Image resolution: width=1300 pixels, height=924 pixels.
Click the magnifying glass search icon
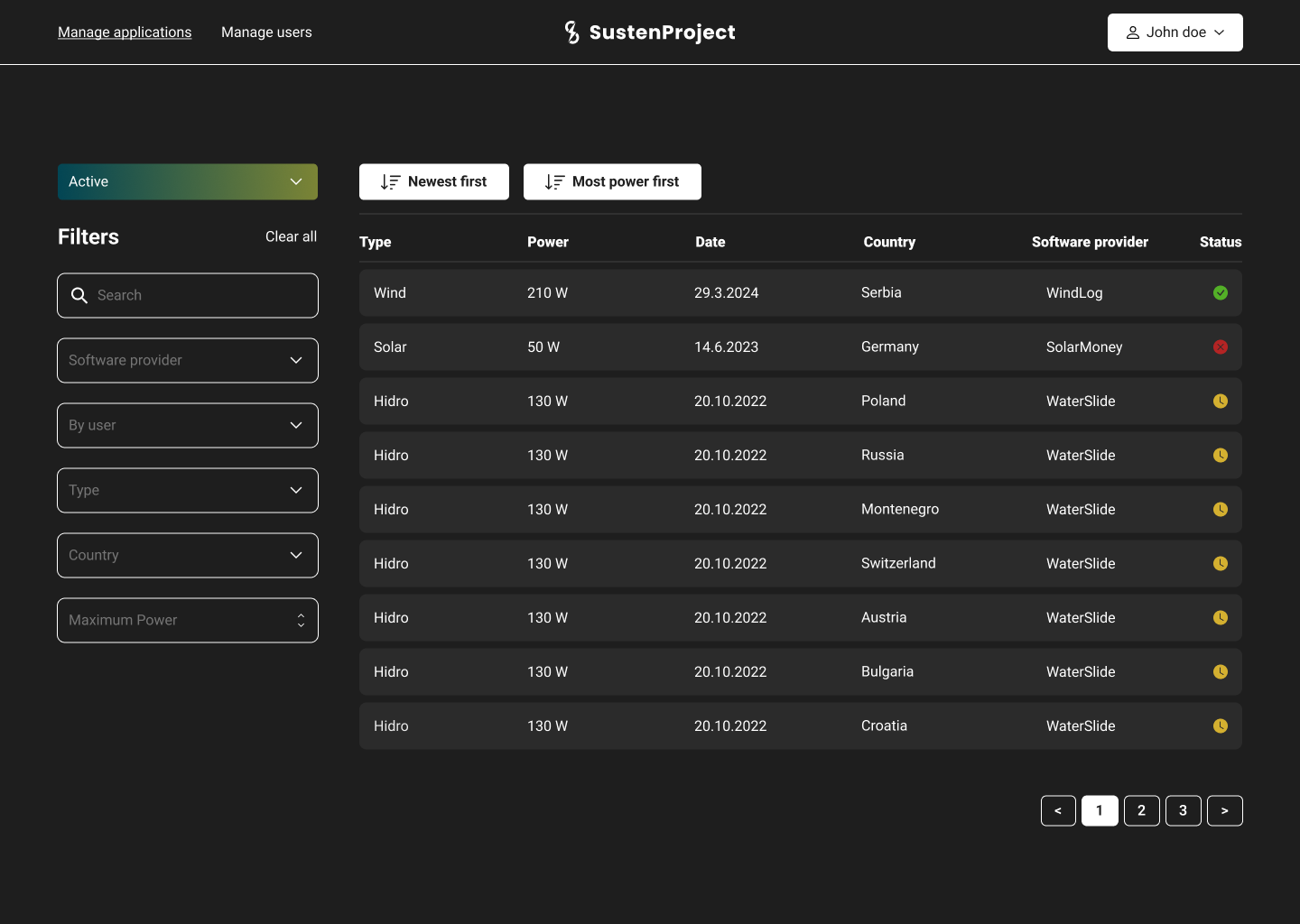[79, 296]
